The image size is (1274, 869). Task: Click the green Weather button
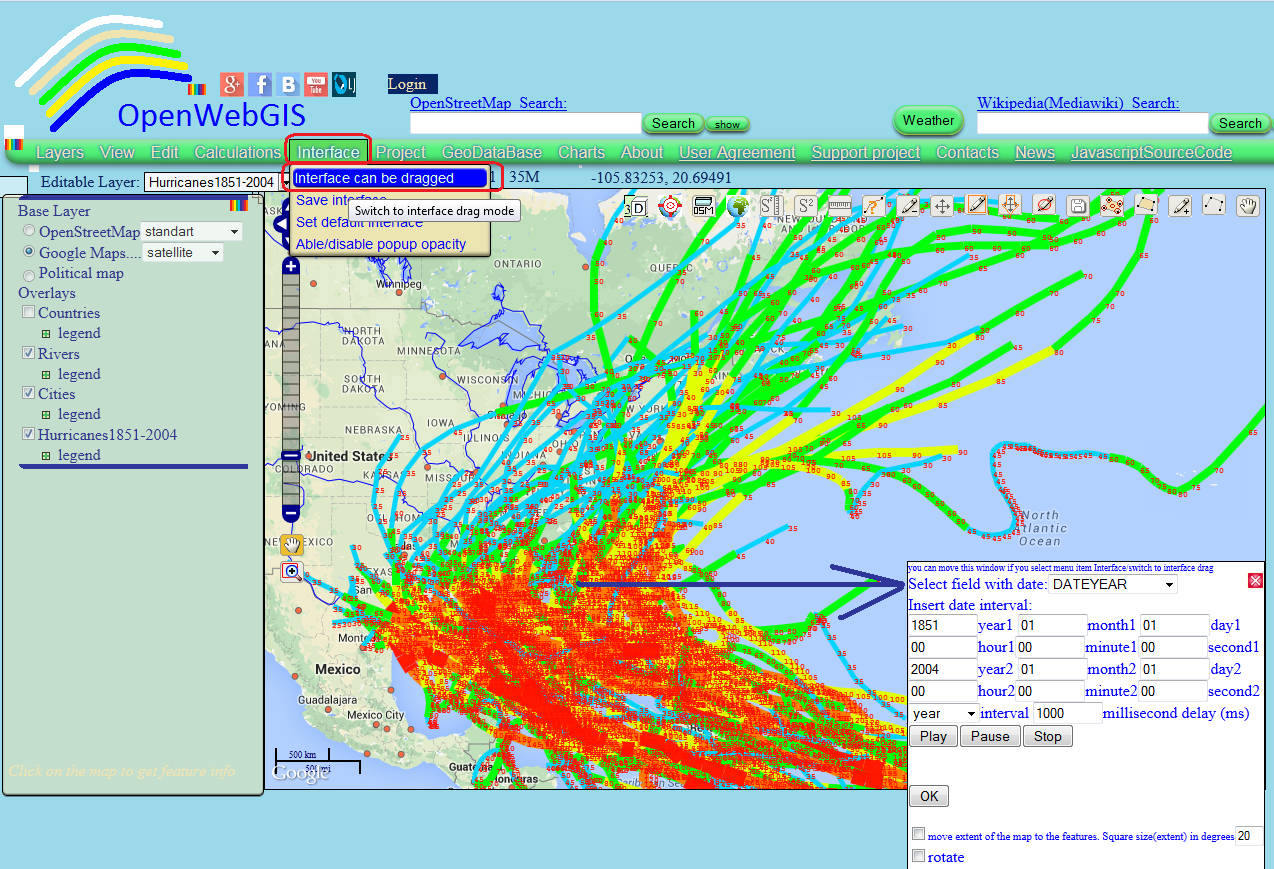click(928, 120)
